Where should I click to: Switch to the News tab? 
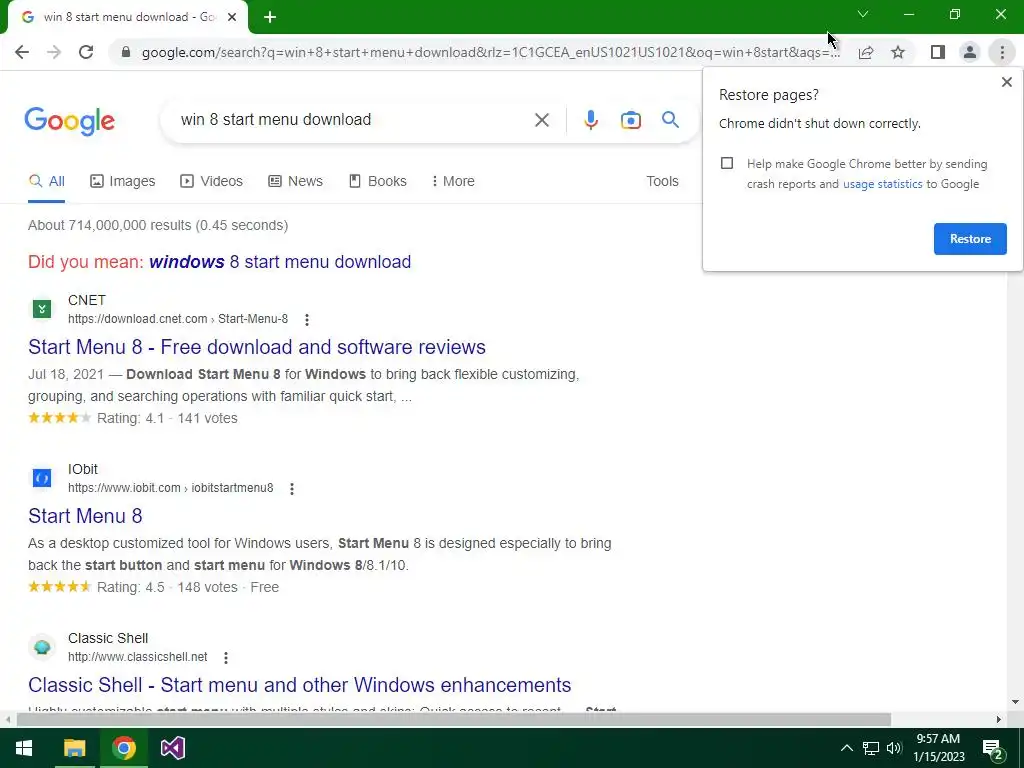296,182
